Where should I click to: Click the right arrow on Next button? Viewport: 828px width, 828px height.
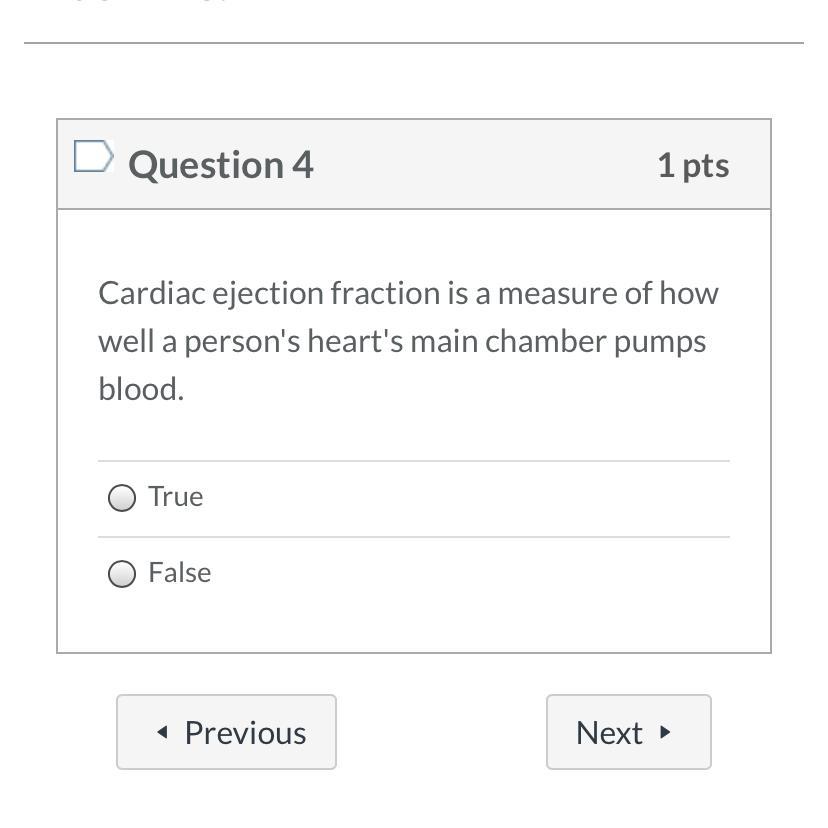point(665,733)
